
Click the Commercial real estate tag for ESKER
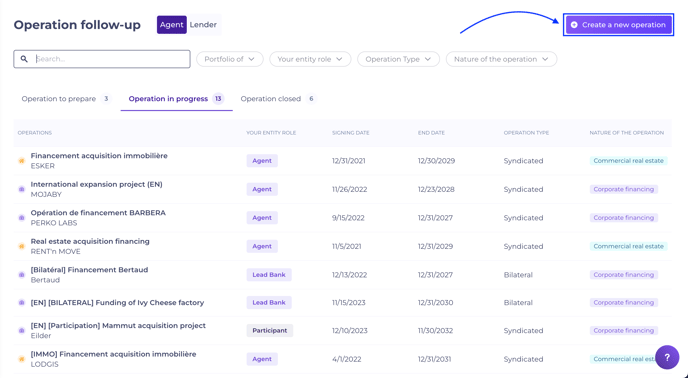pyautogui.click(x=628, y=161)
